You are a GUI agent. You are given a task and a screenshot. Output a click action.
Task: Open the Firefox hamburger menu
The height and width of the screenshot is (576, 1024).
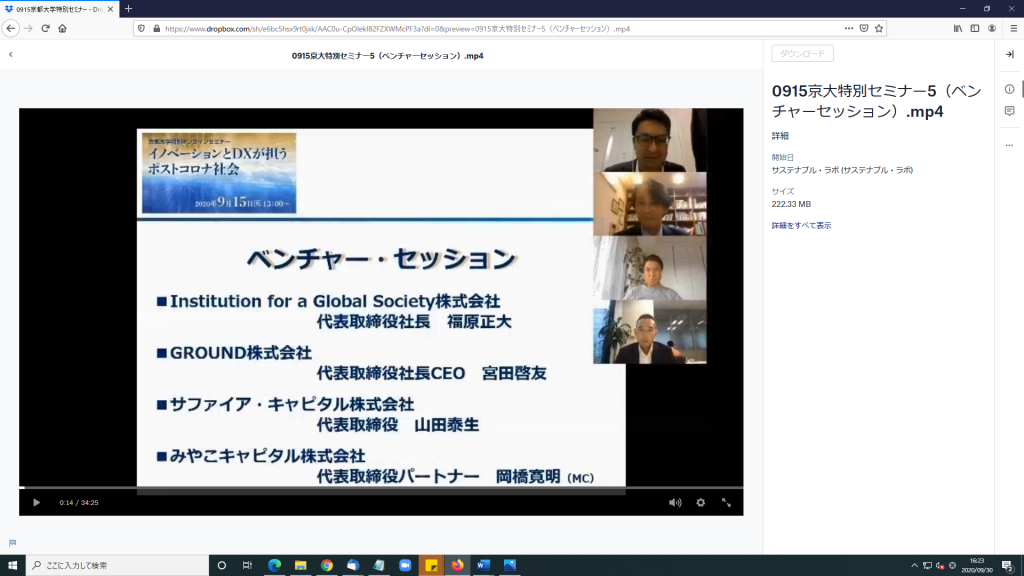coord(1014,28)
